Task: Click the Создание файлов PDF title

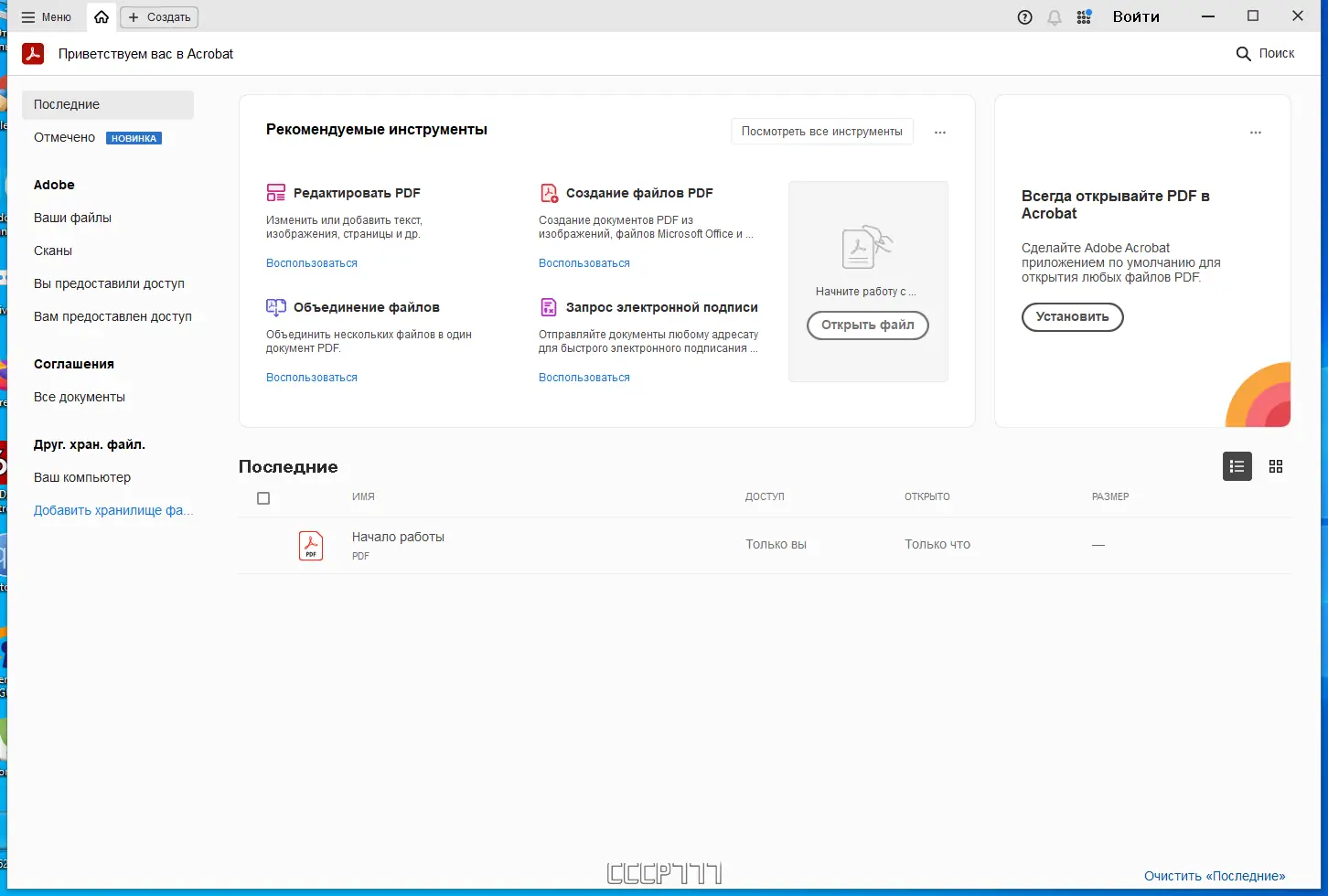Action: [639, 193]
